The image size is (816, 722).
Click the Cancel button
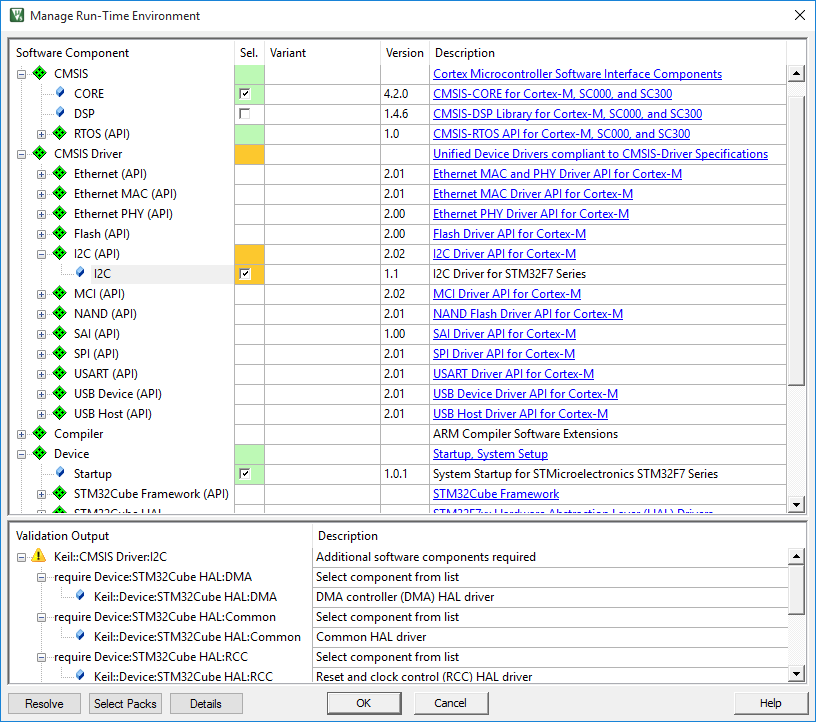point(451,703)
